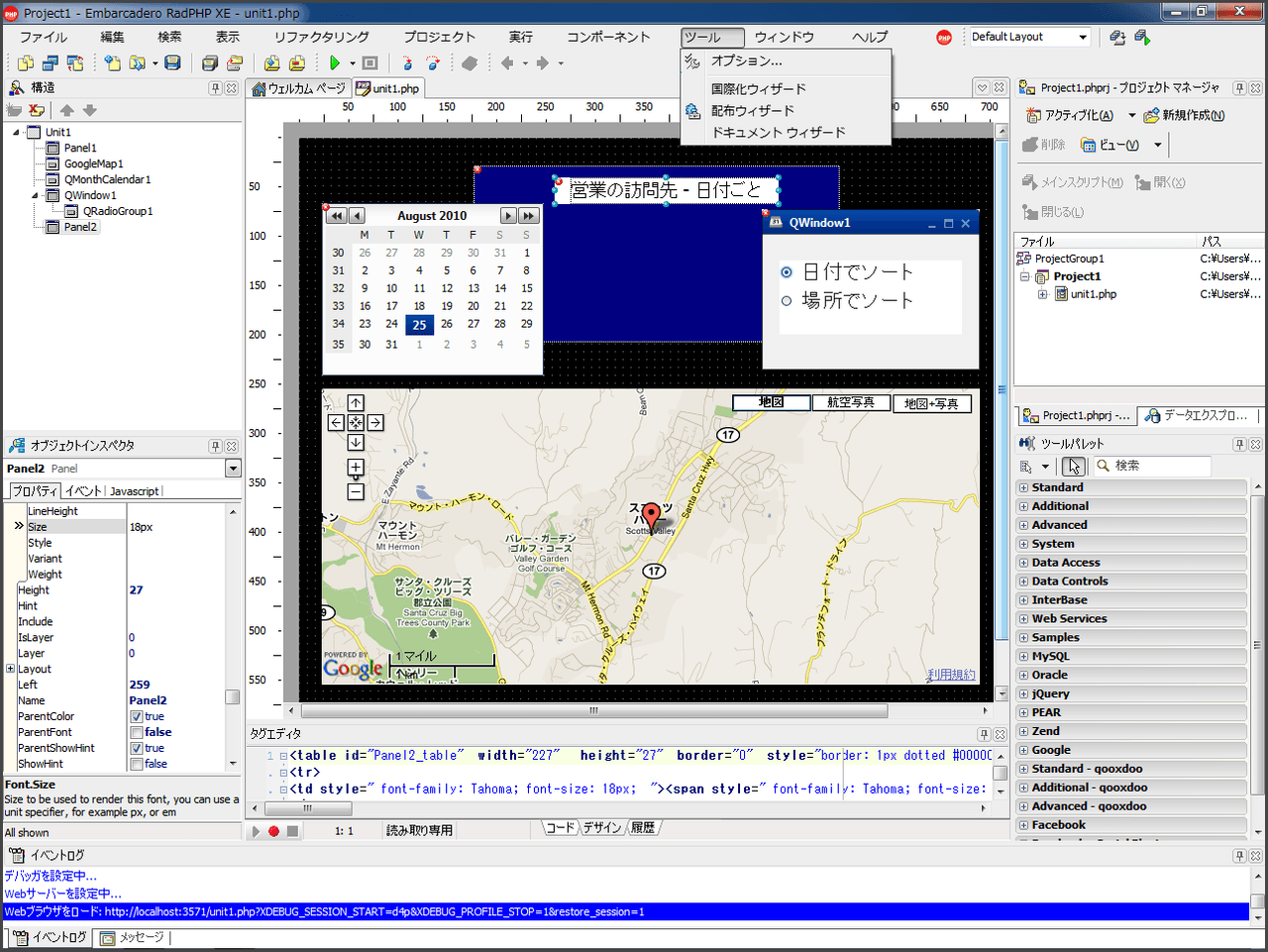Click the 地図+写真 map type button
Screen dimensions: 1268x952
[931, 403]
